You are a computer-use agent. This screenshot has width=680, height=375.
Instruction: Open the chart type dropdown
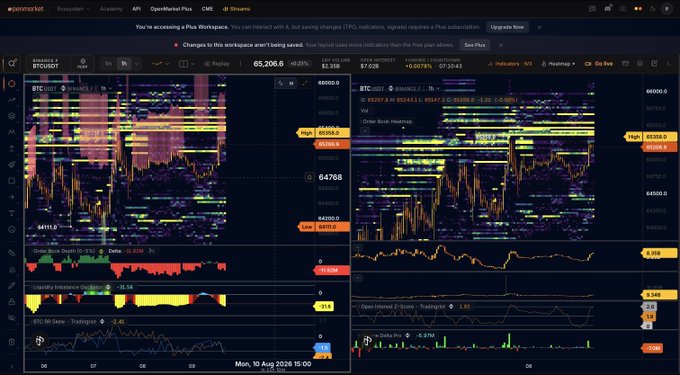(x=160, y=64)
